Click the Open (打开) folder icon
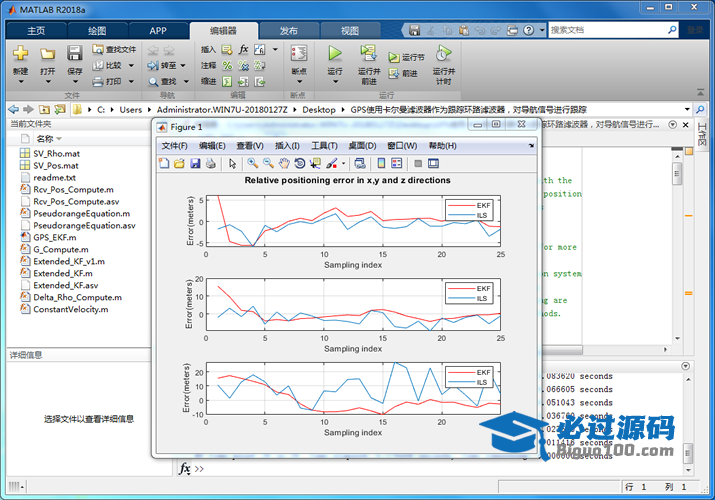The image size is (715, 500). tap(47, 54)
